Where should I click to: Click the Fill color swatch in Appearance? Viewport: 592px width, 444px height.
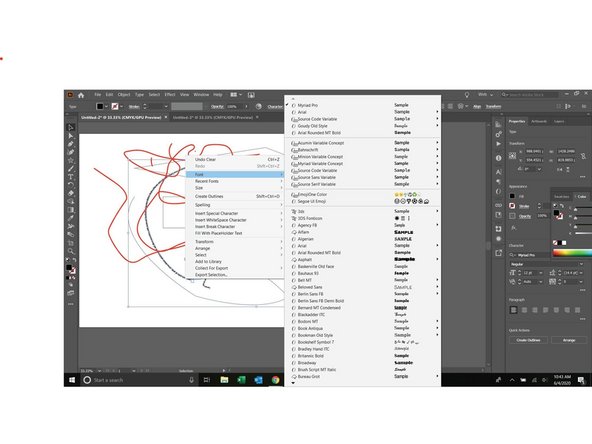pos(512,196)
